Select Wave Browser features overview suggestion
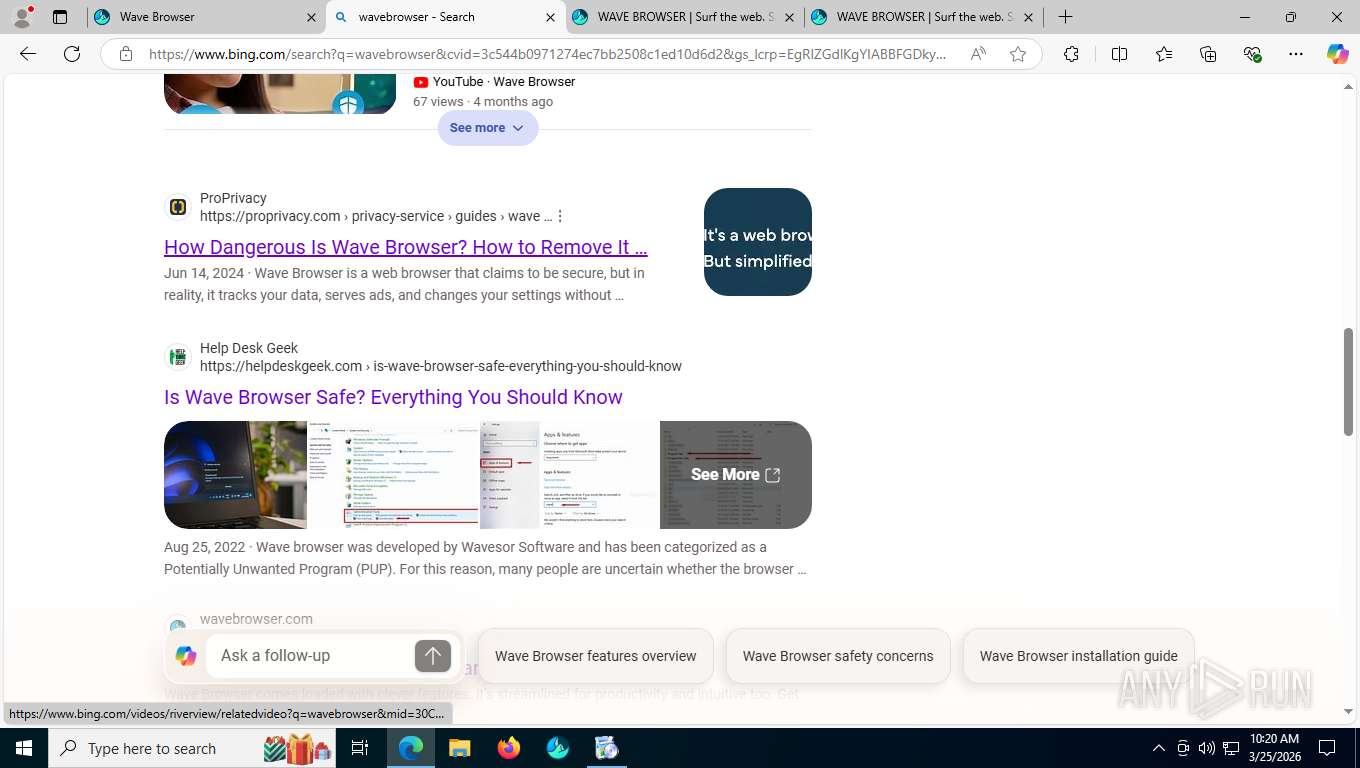Screen dimensions: 1360x768 point(595,656)
